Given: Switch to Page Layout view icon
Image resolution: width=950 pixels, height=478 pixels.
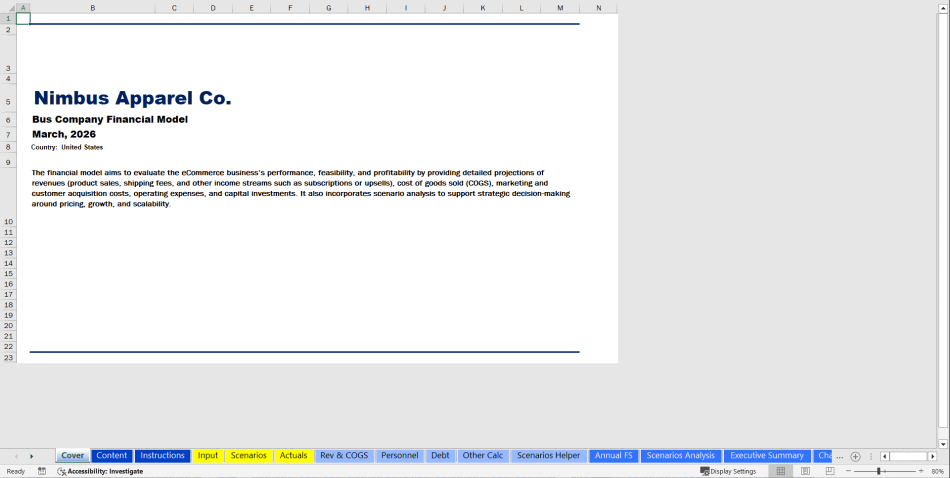Looking at the screenshot, I should [805, 471].
